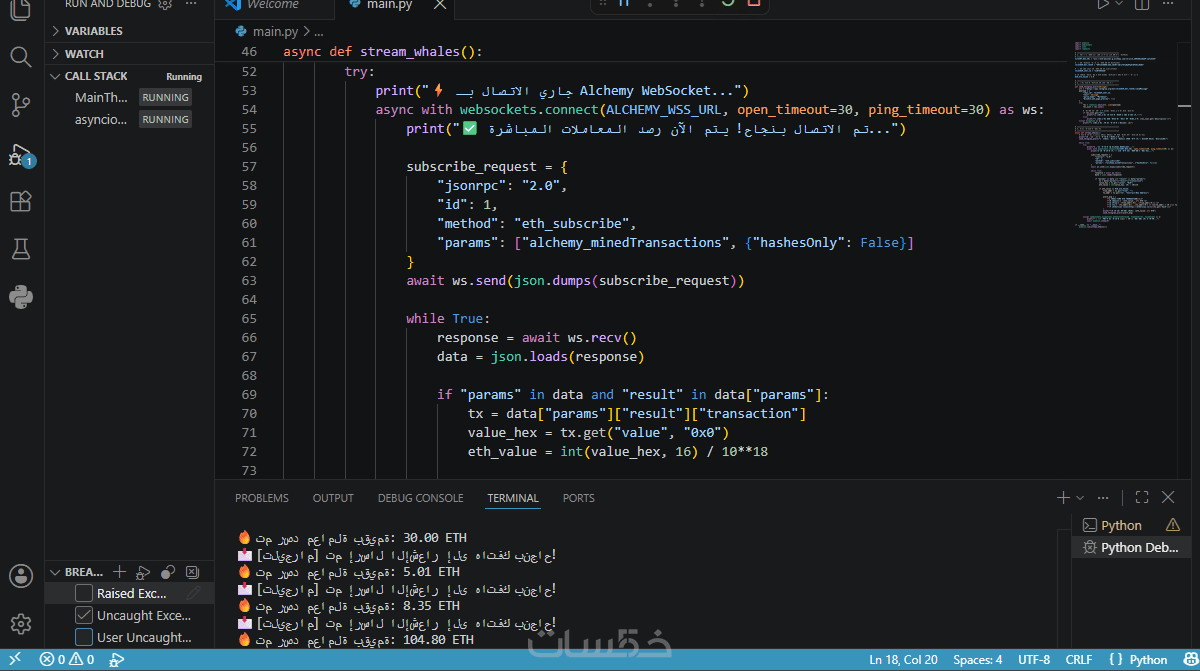
Task: Click warning icon on Python terminal entry
Action: click(x=1173, y=525)
